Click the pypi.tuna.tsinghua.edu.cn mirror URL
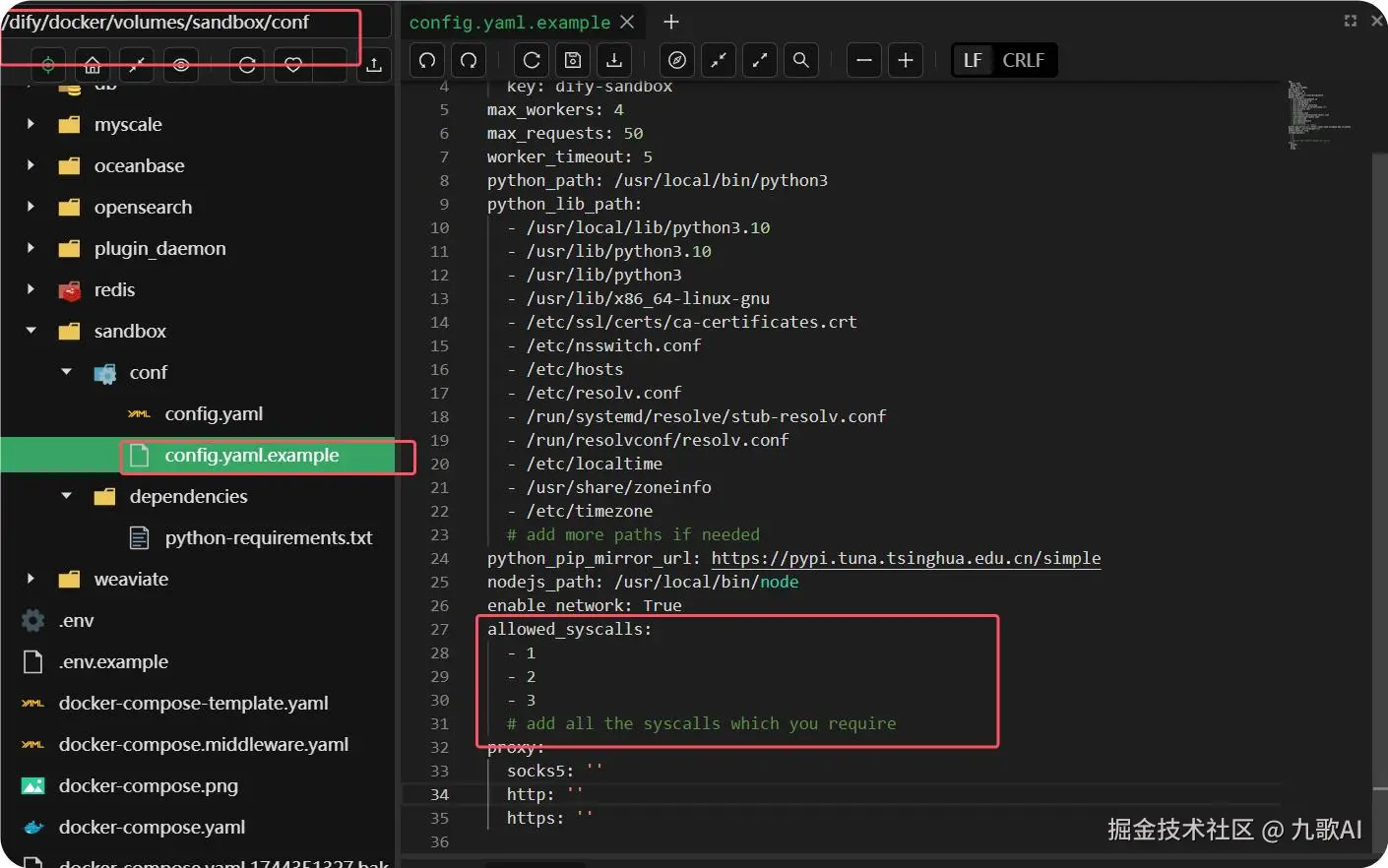Viewport: 1388px width, 868px height. pos(906,558)
